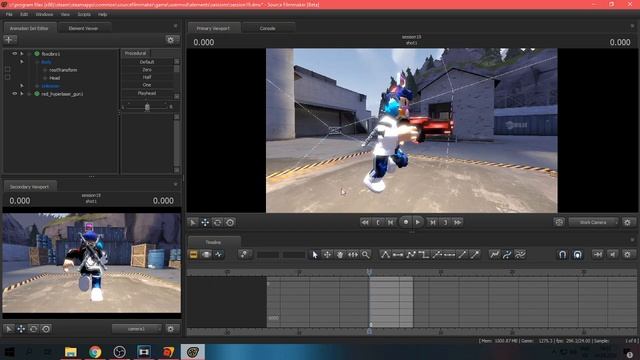Toggle visibility eye for first animation set
This screenshot has height=360, width=640.
point(14,53)
